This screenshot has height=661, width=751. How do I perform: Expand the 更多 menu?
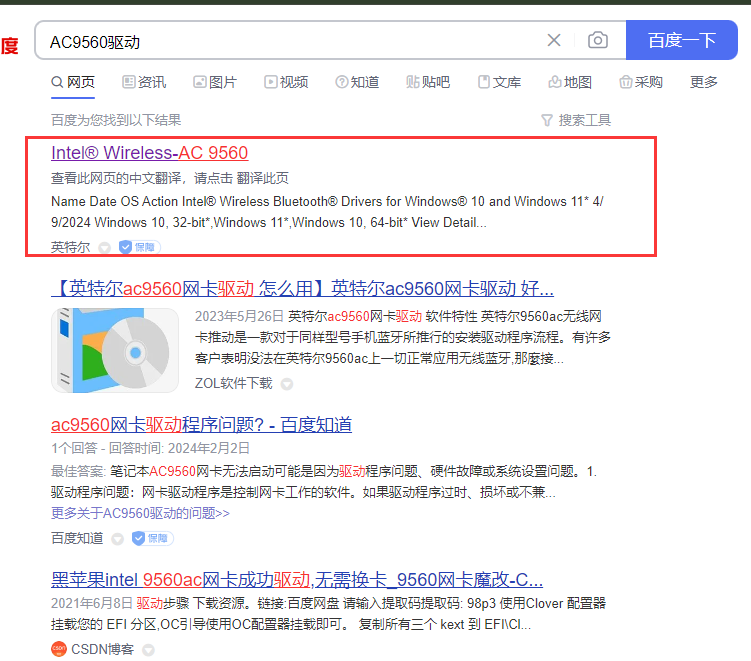tap(704, 82)
